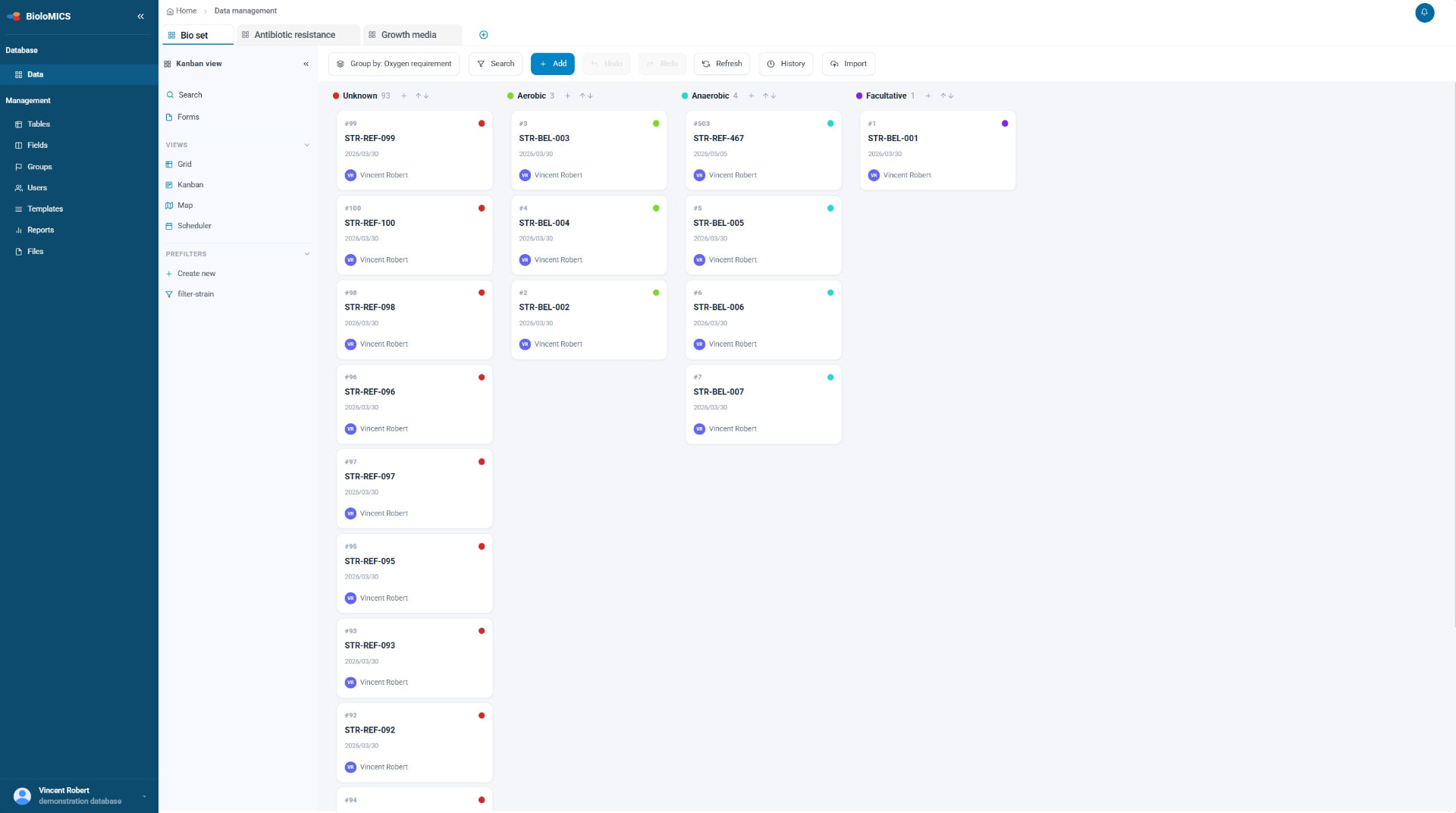
Task: Collapse the VIEWS section
Action: click(307, 145)
